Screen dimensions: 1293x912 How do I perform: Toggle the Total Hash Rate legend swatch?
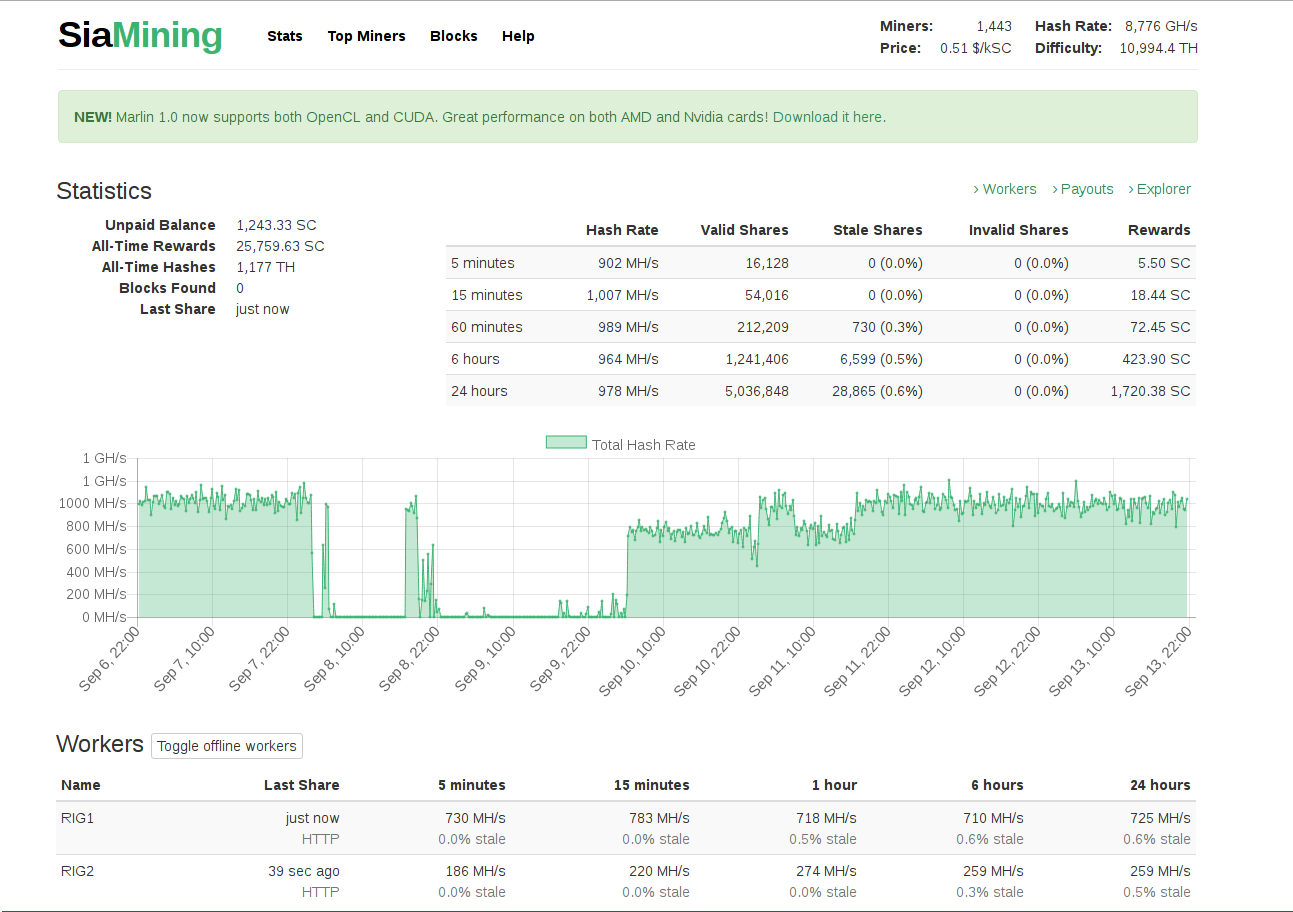(566, 443)
